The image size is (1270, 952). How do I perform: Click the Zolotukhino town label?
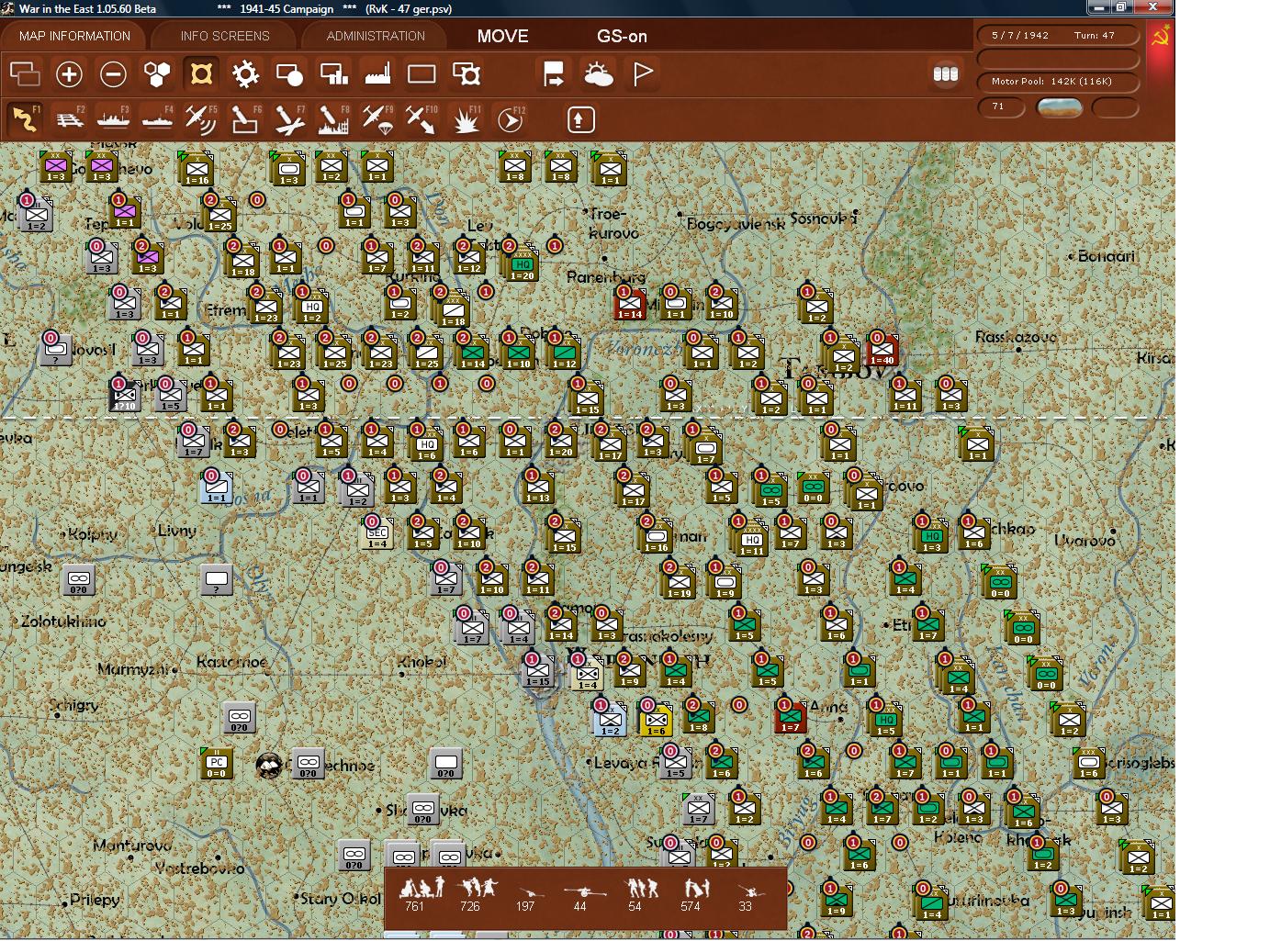coord(63,622)
